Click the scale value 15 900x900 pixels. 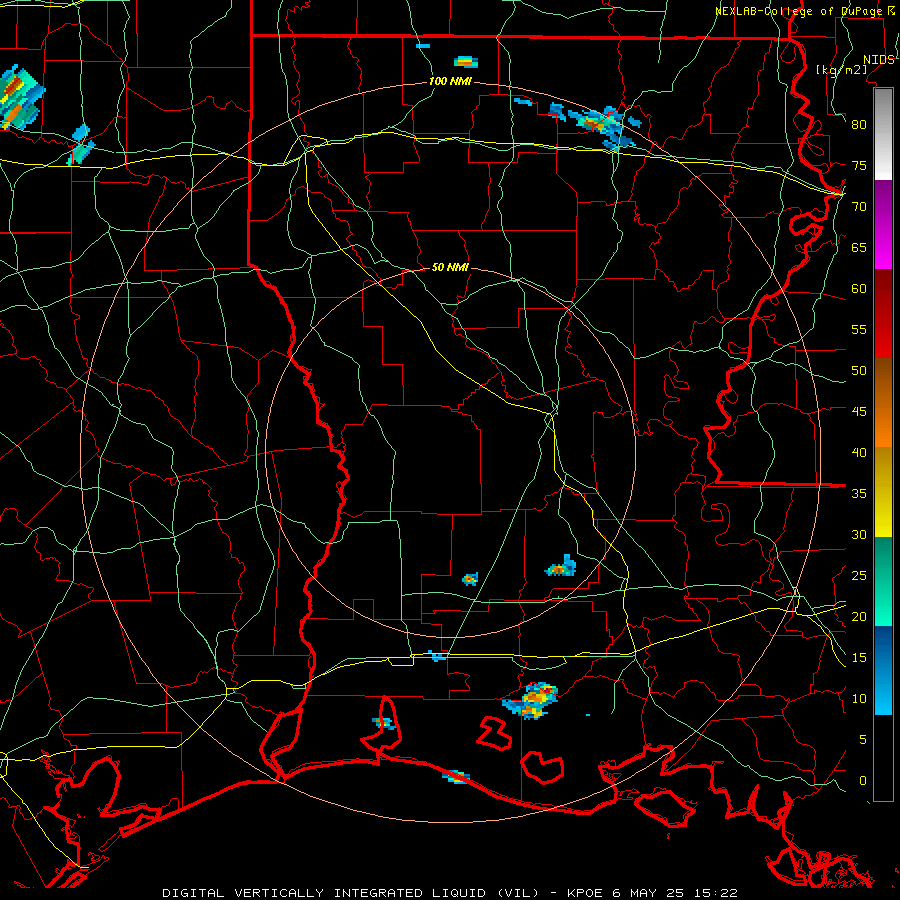[859, 657]
